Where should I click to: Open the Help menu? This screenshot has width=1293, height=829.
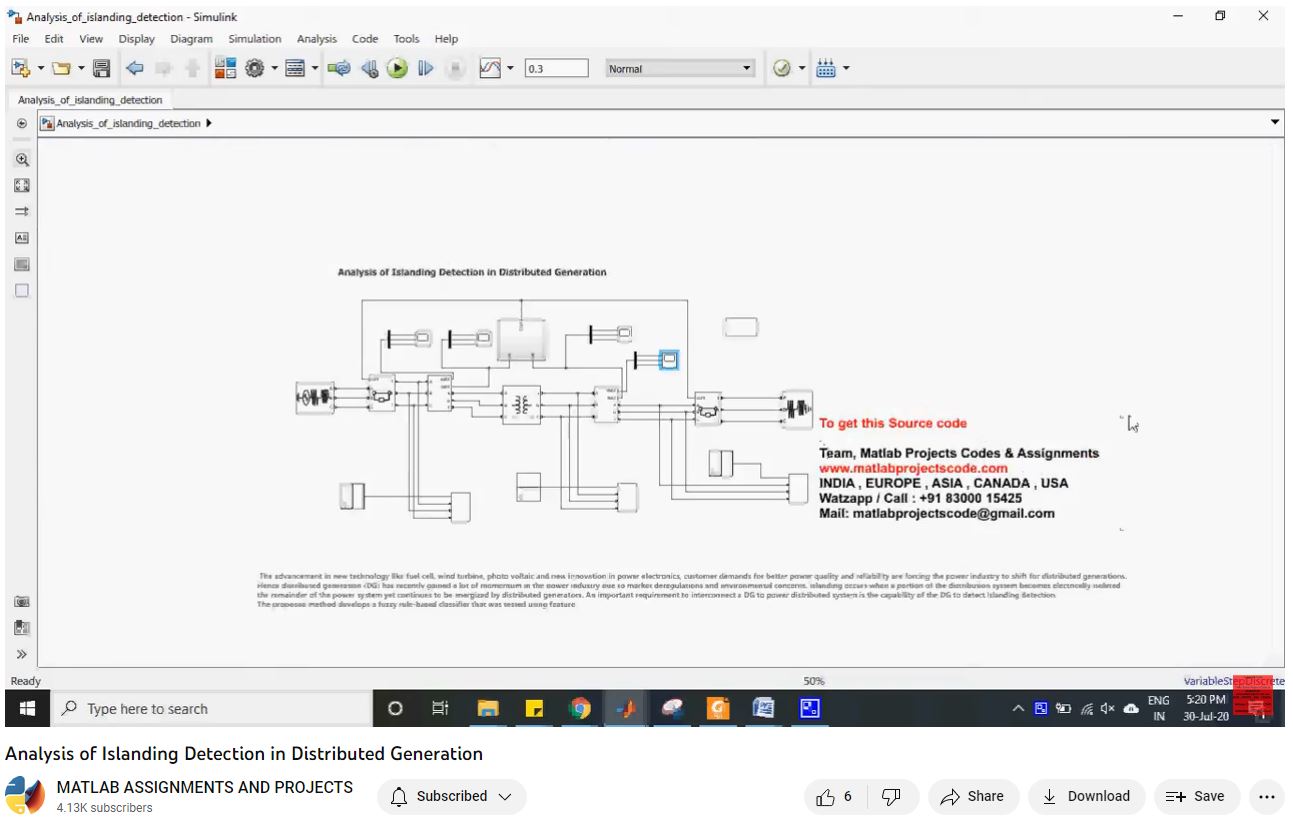(x=446, y=39)
